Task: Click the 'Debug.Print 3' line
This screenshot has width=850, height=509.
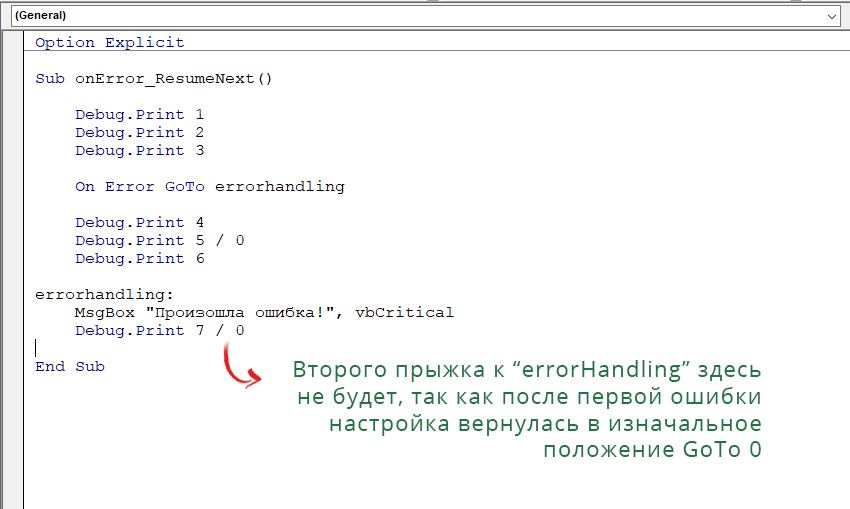Action: click(x=139, y=150)
